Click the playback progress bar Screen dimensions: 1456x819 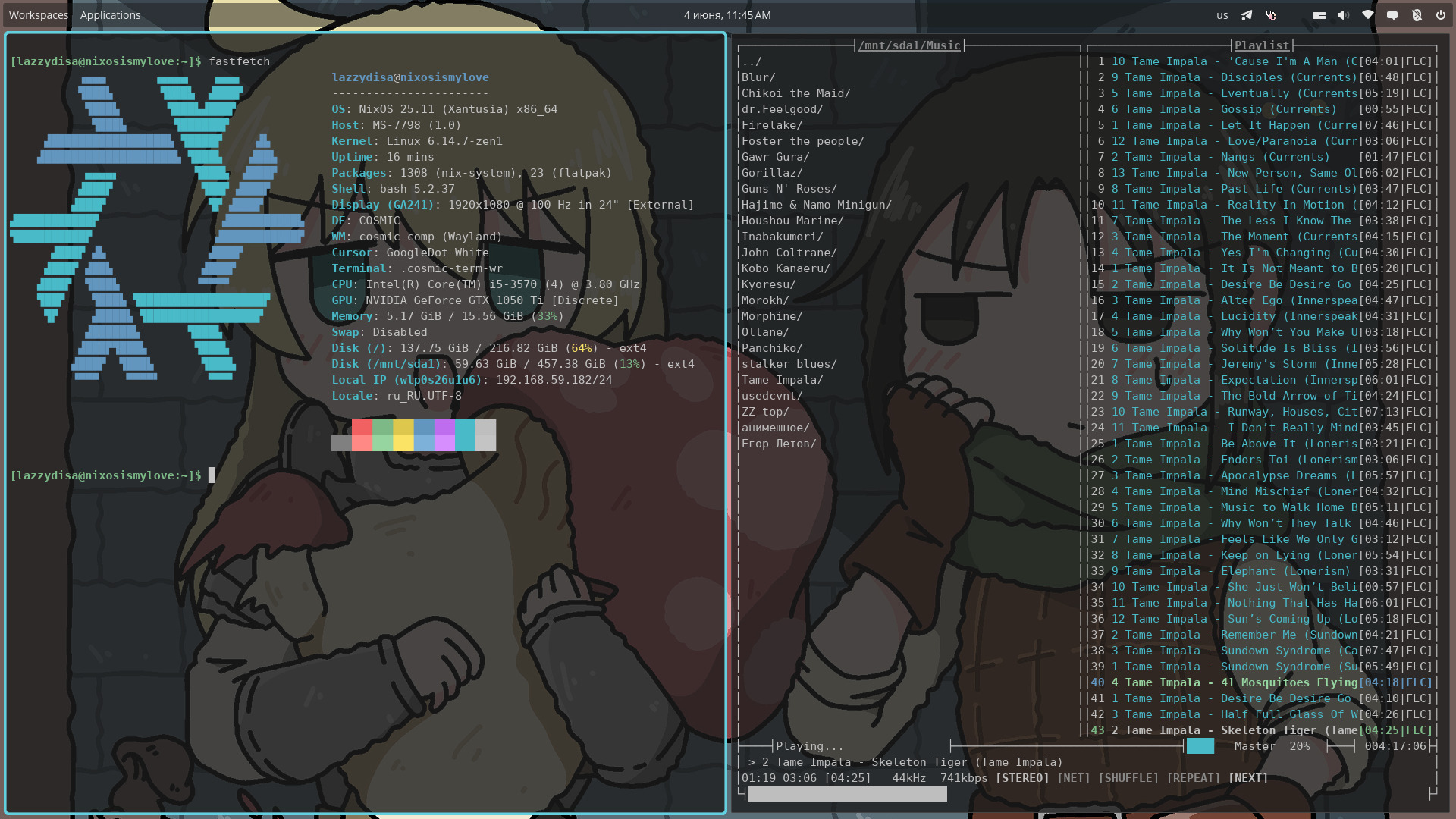(847, 794)
